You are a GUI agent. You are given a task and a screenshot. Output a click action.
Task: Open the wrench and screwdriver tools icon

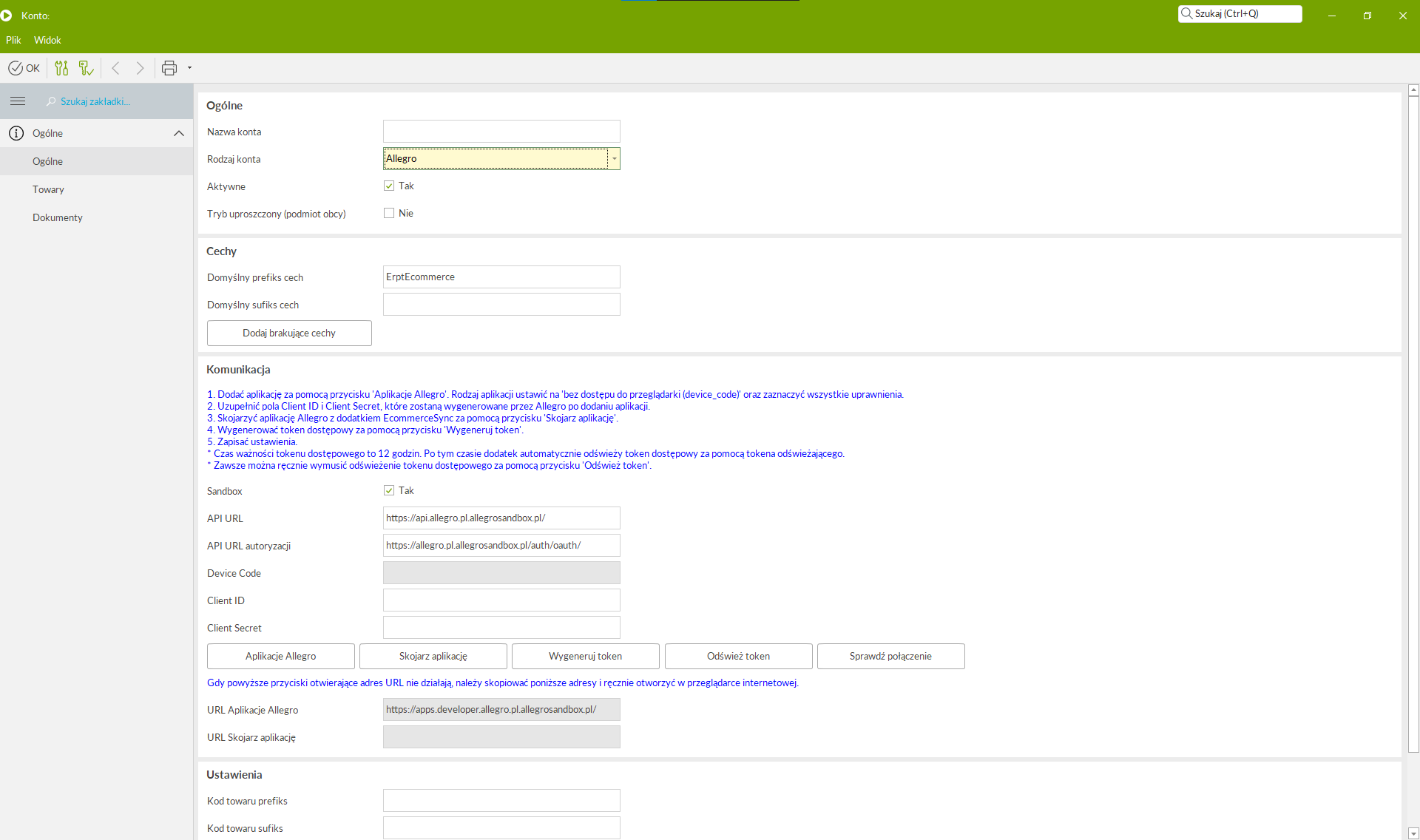(x=61, y=68)
